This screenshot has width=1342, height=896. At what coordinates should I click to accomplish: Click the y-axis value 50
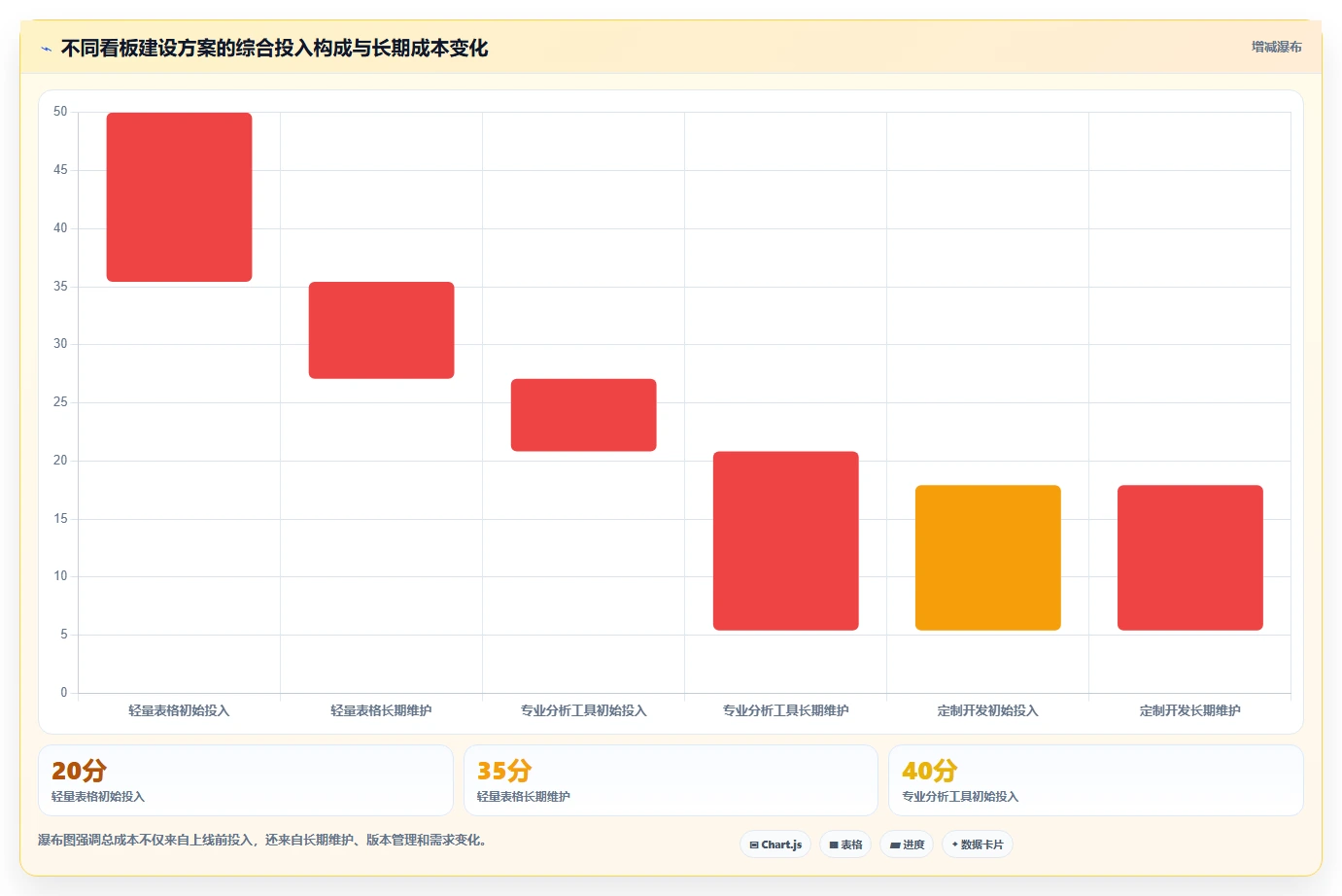[x=60, y=112]
